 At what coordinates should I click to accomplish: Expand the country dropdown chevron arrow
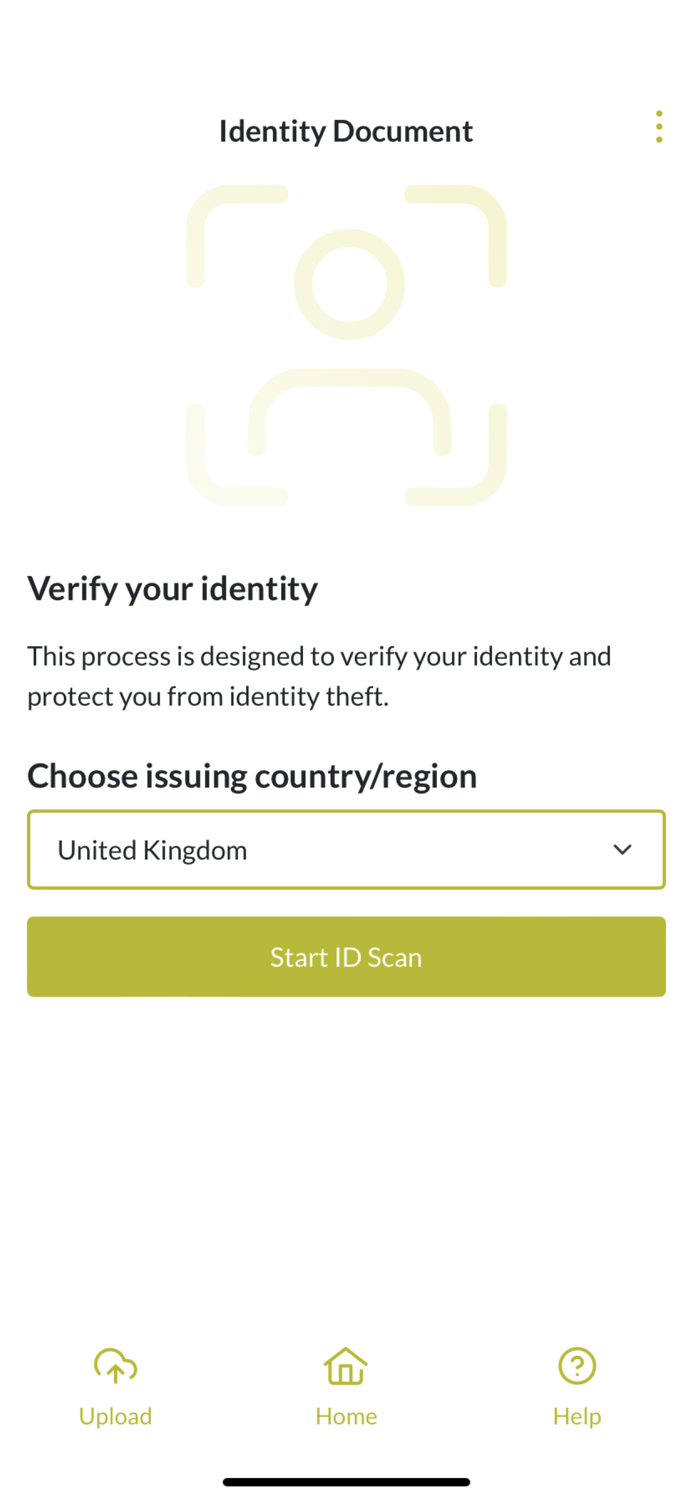pos(622,850)
